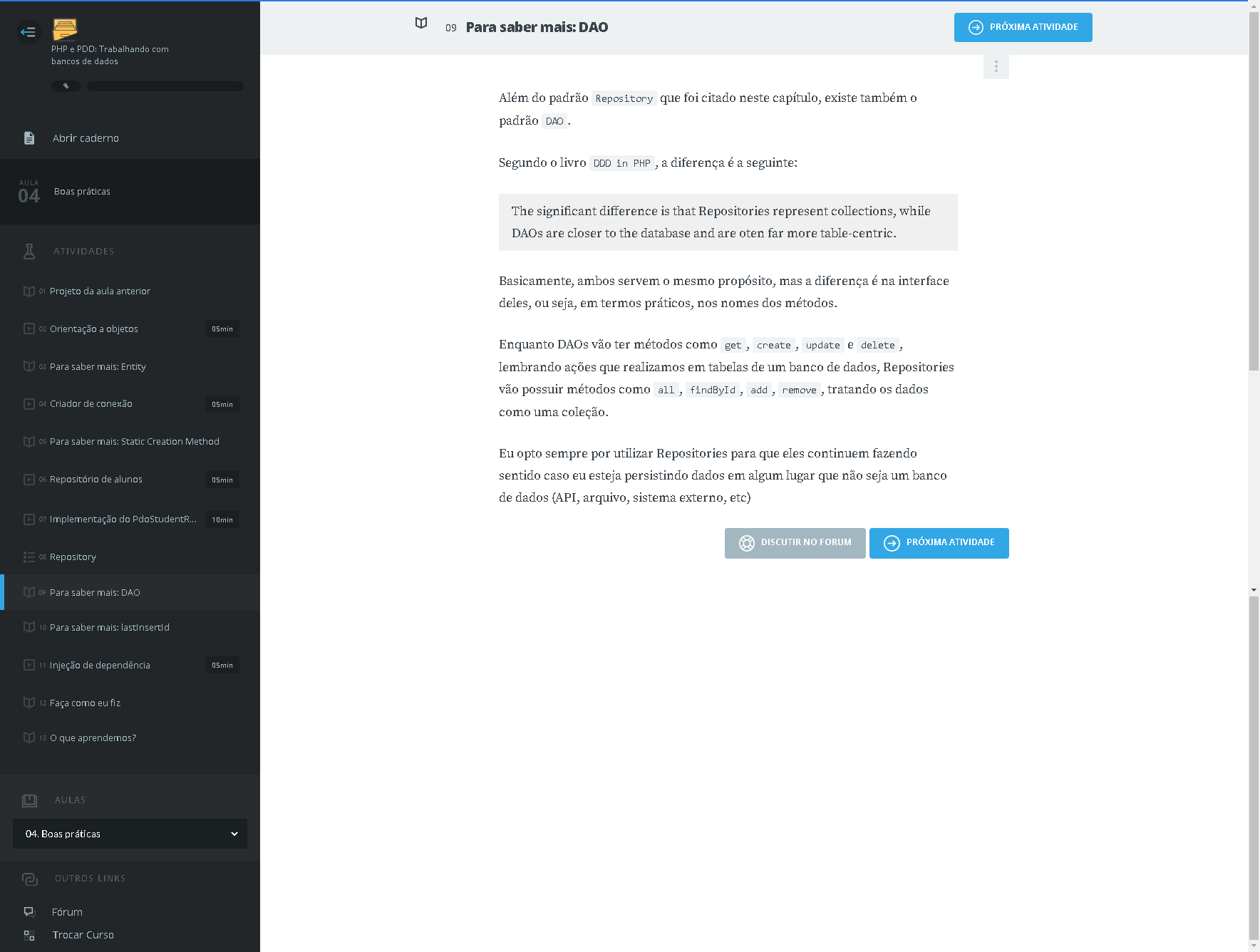Click the Fórum chat icon
The width and height of the screenshot is (1260, 952).
tap(29, 911)
